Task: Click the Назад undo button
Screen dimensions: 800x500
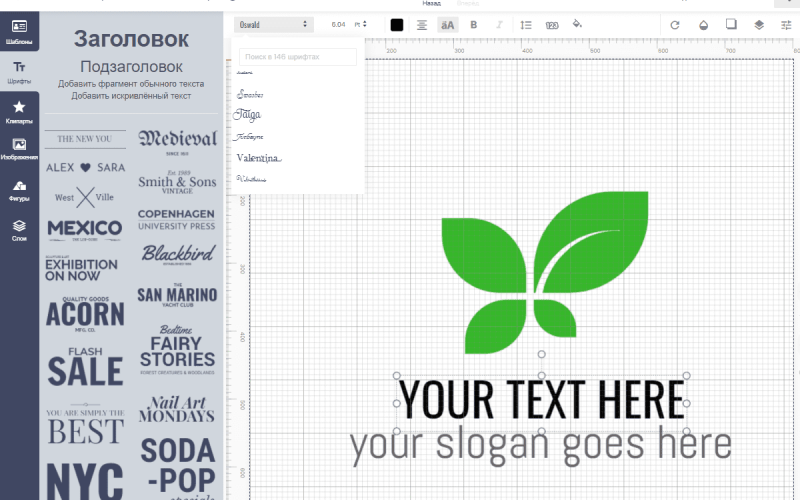Action: point(432,3)
